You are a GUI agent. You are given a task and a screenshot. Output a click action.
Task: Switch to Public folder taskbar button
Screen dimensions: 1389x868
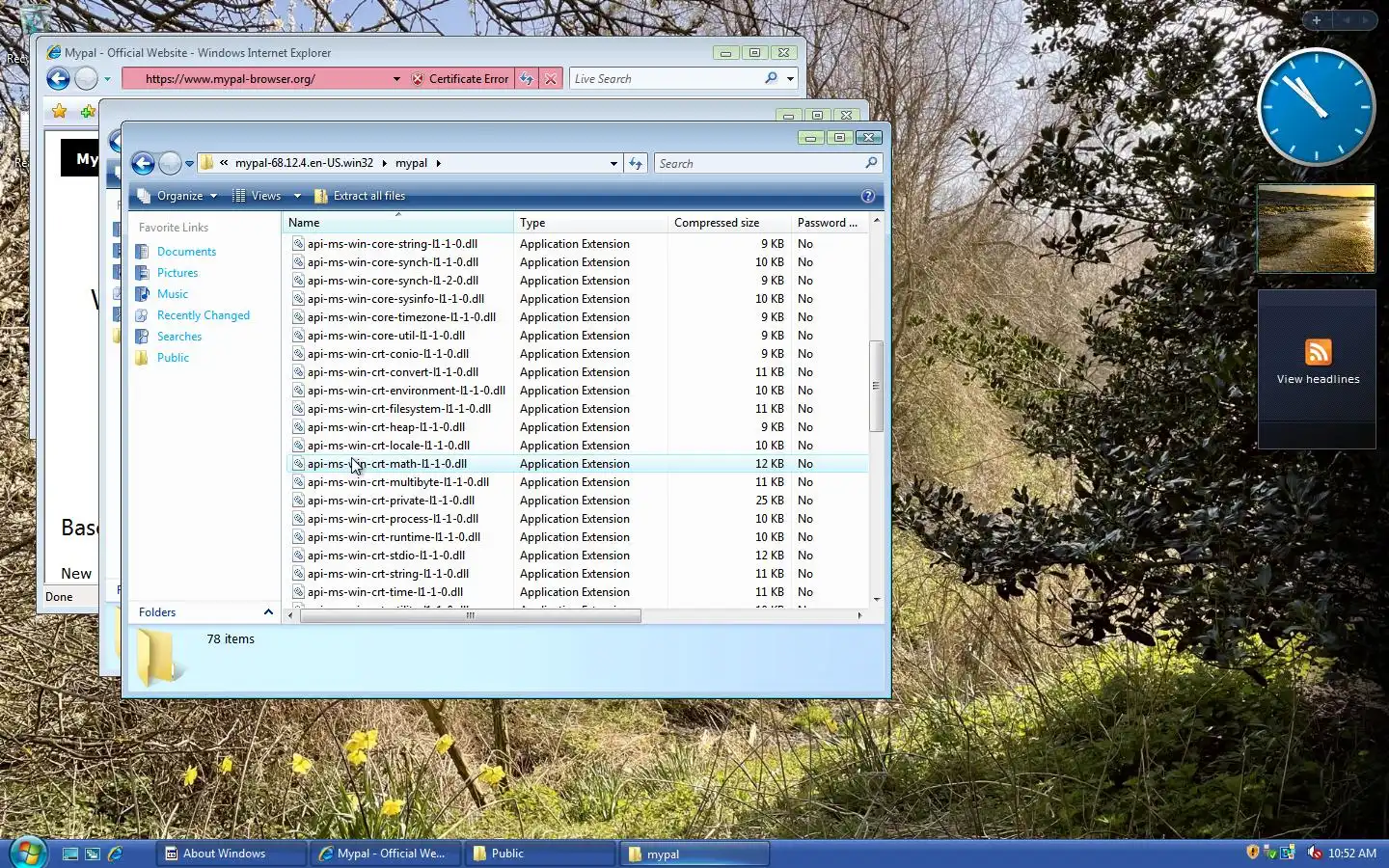(x=540, y=854)
